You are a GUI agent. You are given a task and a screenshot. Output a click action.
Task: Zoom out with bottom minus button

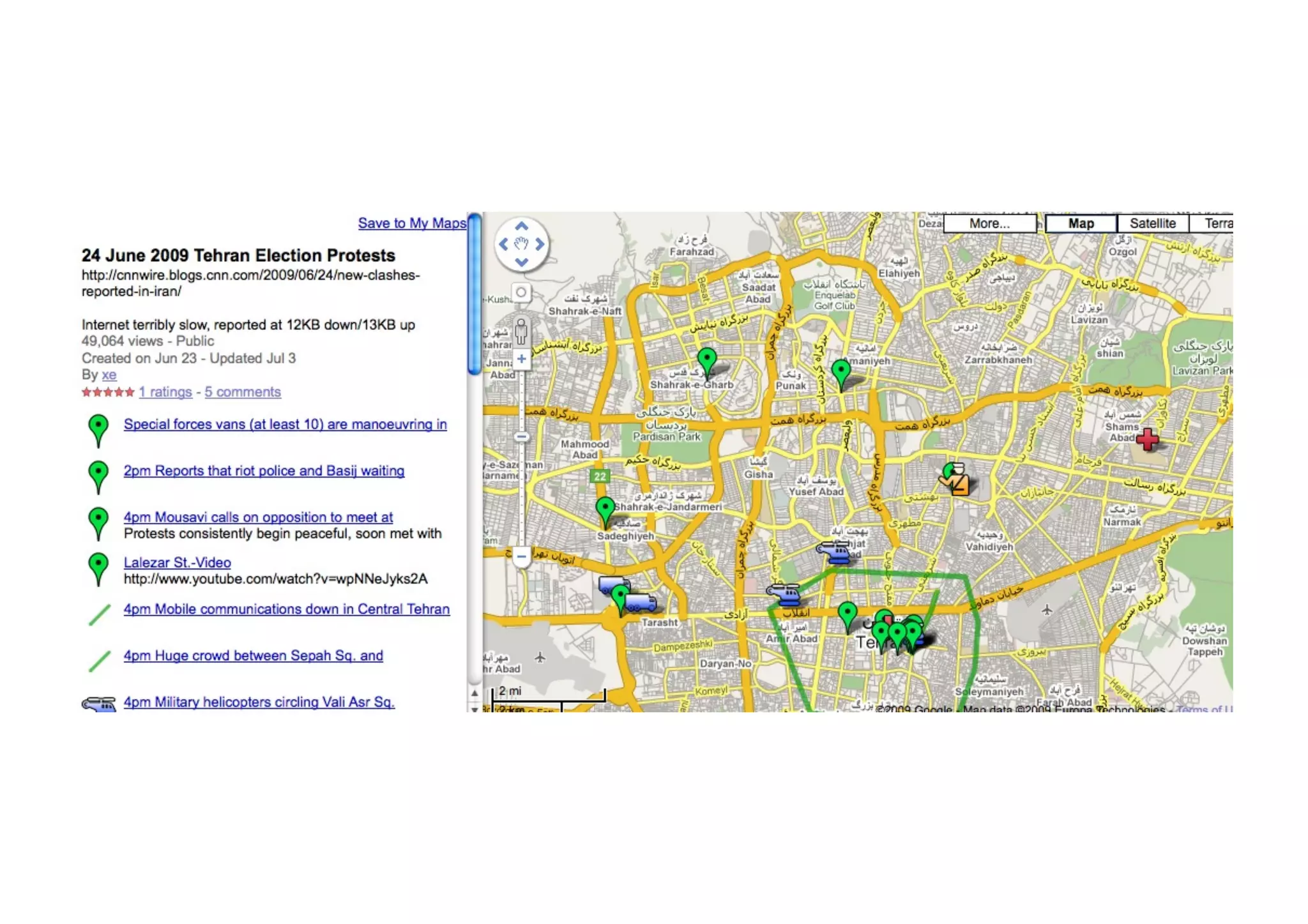(x=521, y=556)
